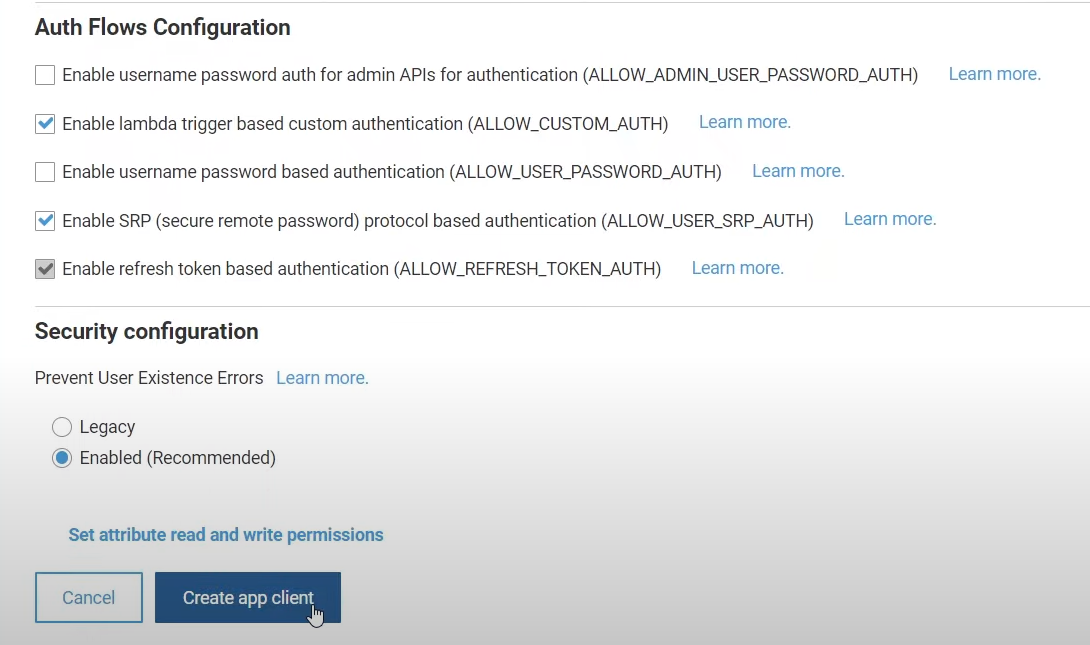Open Learn more for SRP auth
This screenshot has height=645, width=1090.
click(x=890, y=220)
